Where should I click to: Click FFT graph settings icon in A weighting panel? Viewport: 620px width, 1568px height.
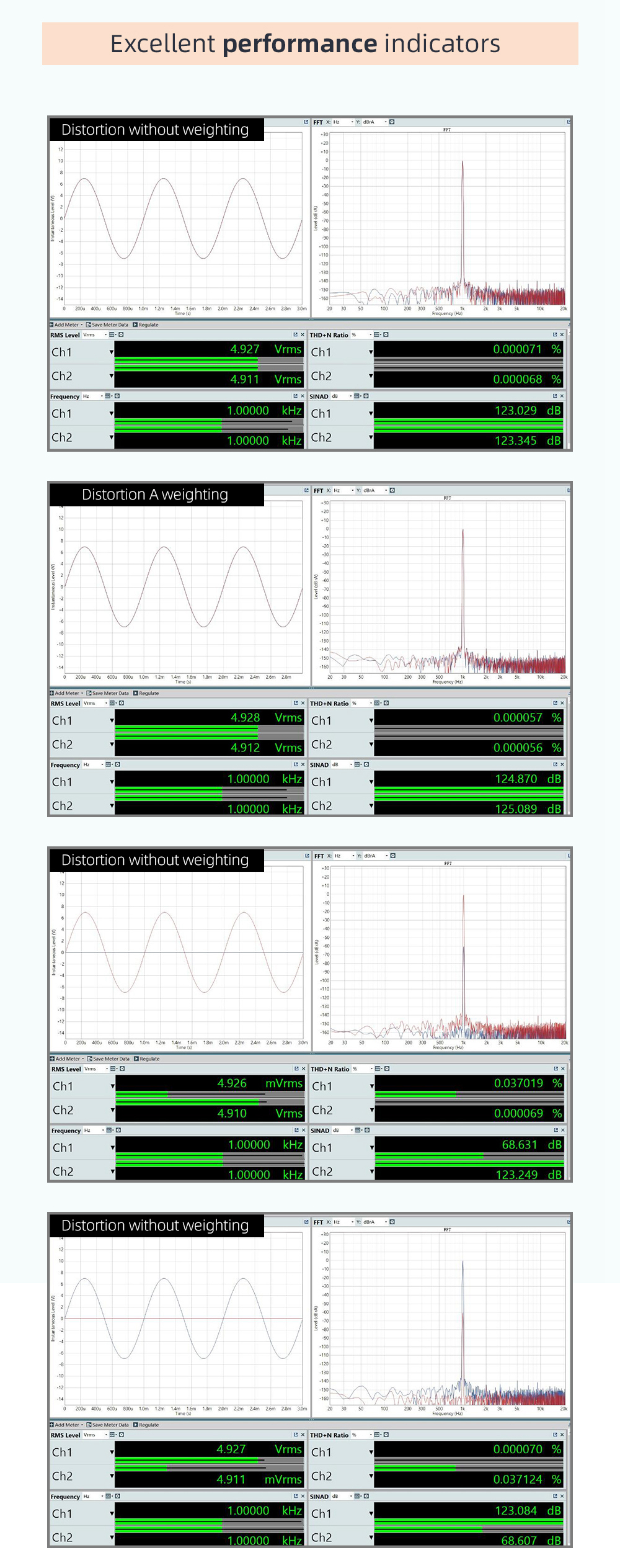point(392,490)
